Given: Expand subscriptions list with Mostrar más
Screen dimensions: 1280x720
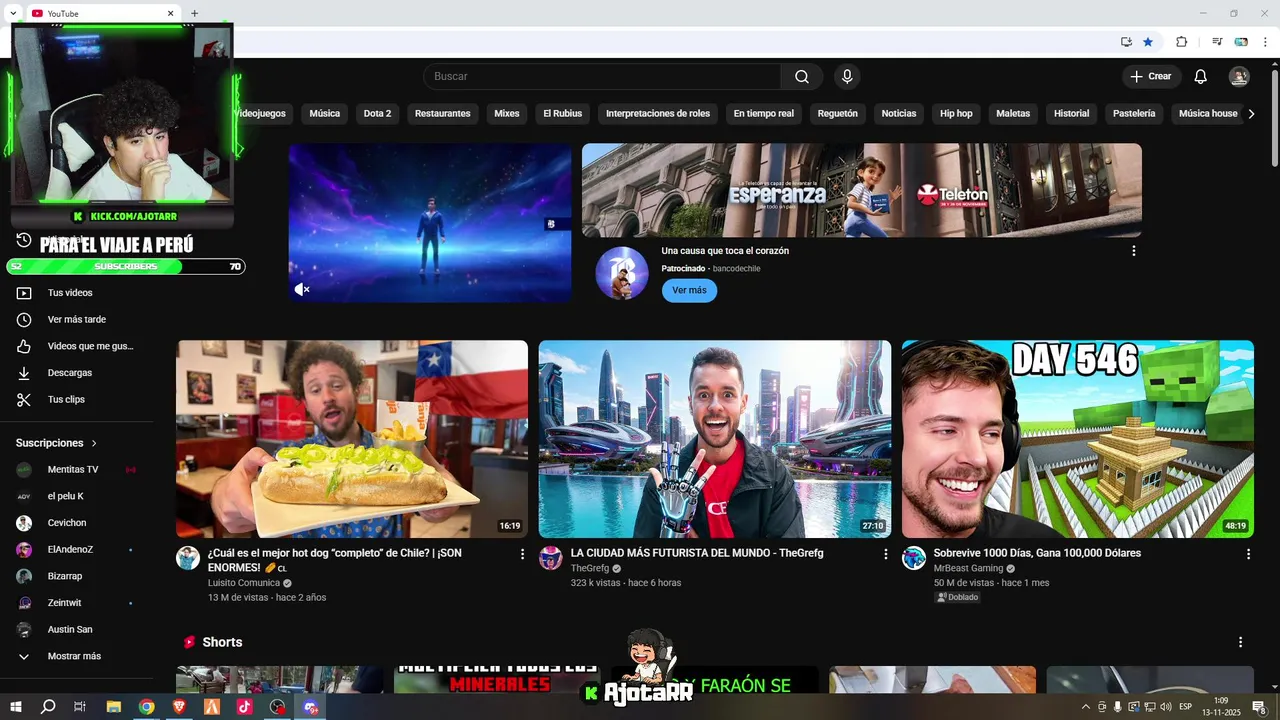Looking at the screenshot, I should click(x=74, y=656).
